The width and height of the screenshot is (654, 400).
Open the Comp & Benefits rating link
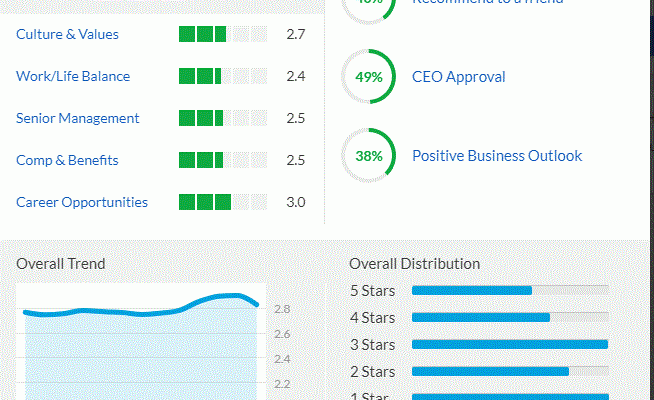pyautogui.click(x=67, y=160)
